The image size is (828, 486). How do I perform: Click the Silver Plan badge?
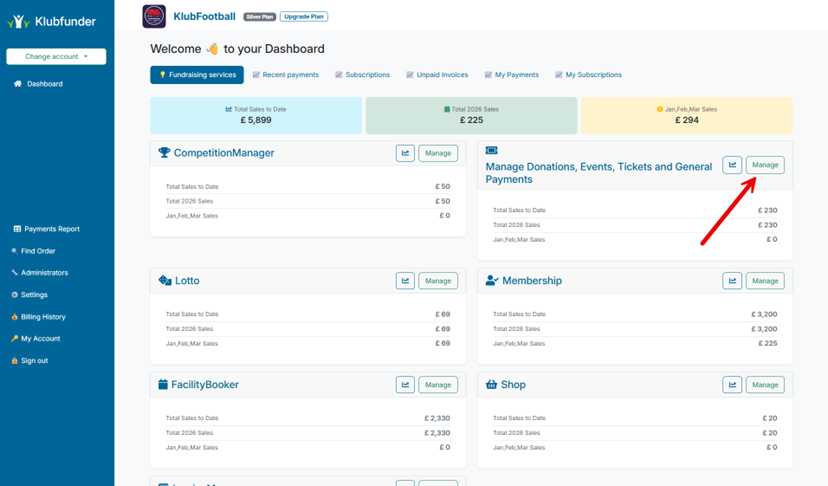click(x=260, y=17)
